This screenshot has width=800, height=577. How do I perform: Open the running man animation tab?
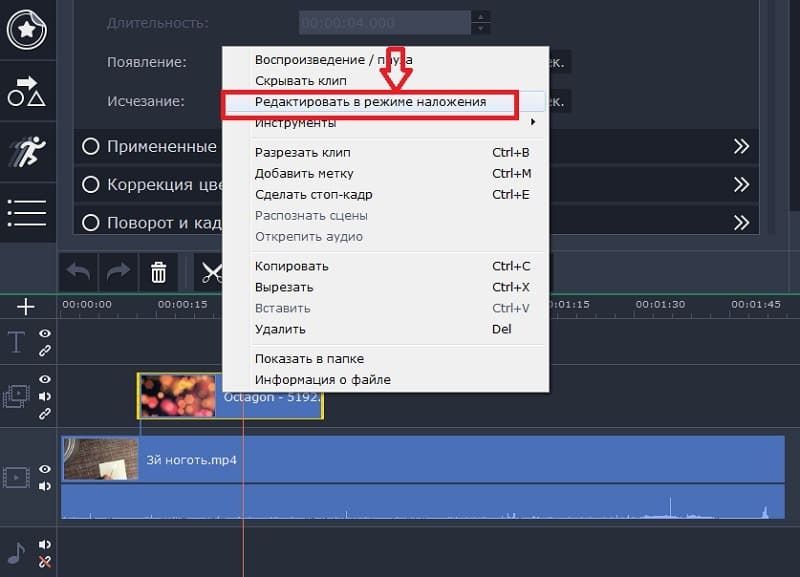[x=27, y=151]
